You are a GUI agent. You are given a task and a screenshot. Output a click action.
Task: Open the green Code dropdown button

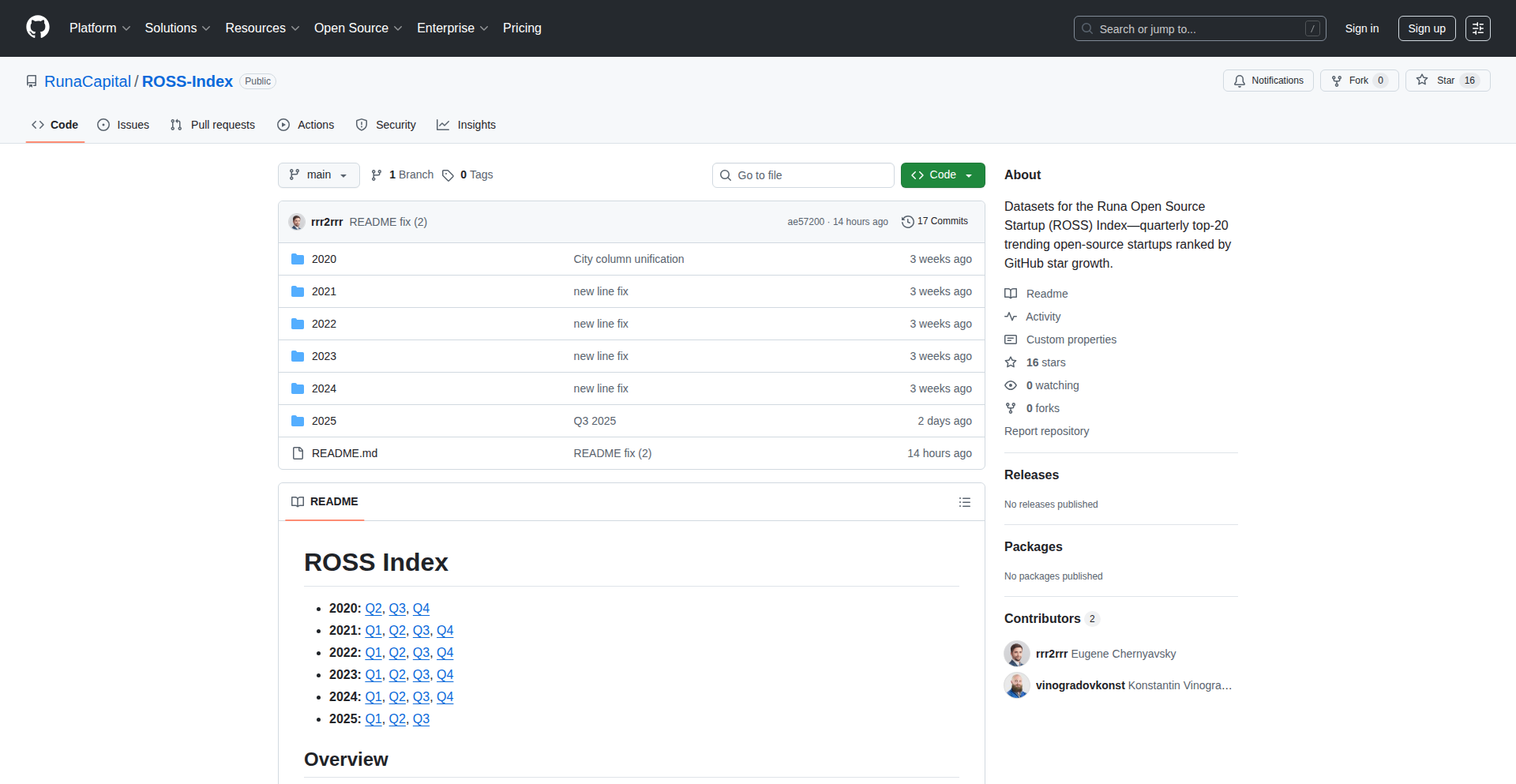[943, 175]
